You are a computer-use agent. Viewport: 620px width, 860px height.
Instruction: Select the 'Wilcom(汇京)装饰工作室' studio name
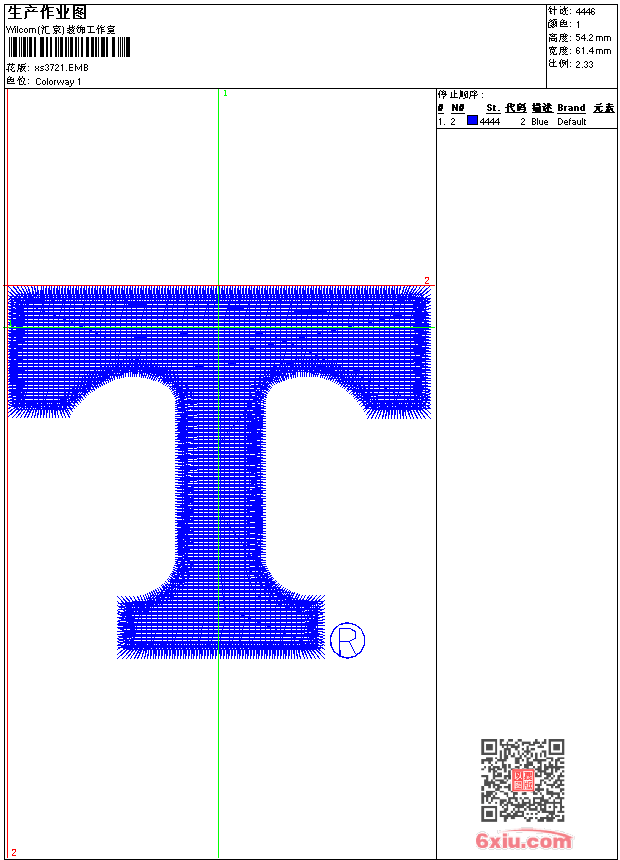(x=61, y=30)
